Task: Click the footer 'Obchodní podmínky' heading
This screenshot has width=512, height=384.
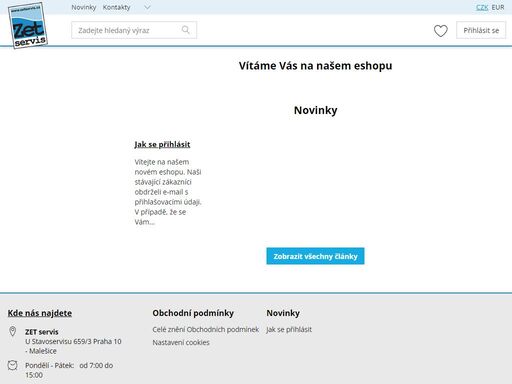Action: pyautogui.click(x=193, y=313)
